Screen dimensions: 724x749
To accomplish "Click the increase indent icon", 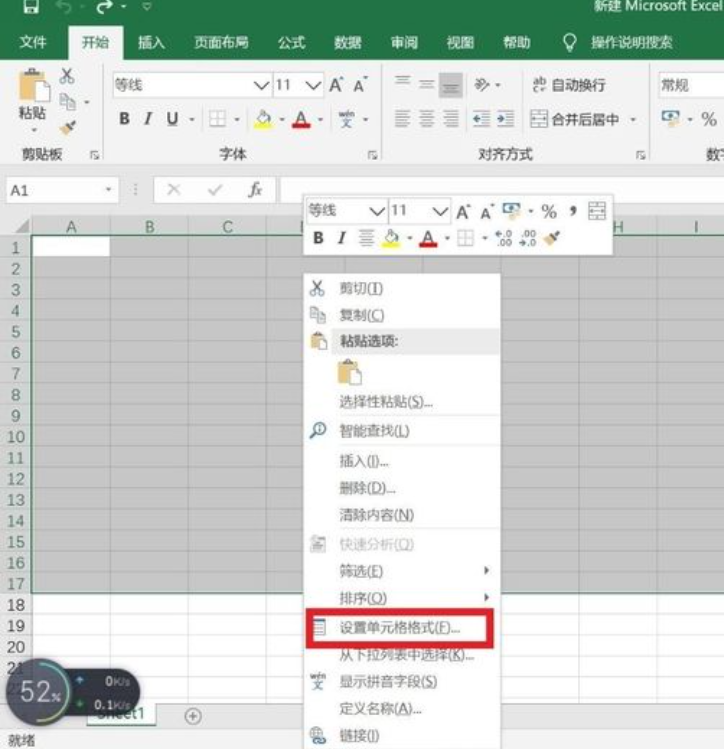I will click(505, 118).
